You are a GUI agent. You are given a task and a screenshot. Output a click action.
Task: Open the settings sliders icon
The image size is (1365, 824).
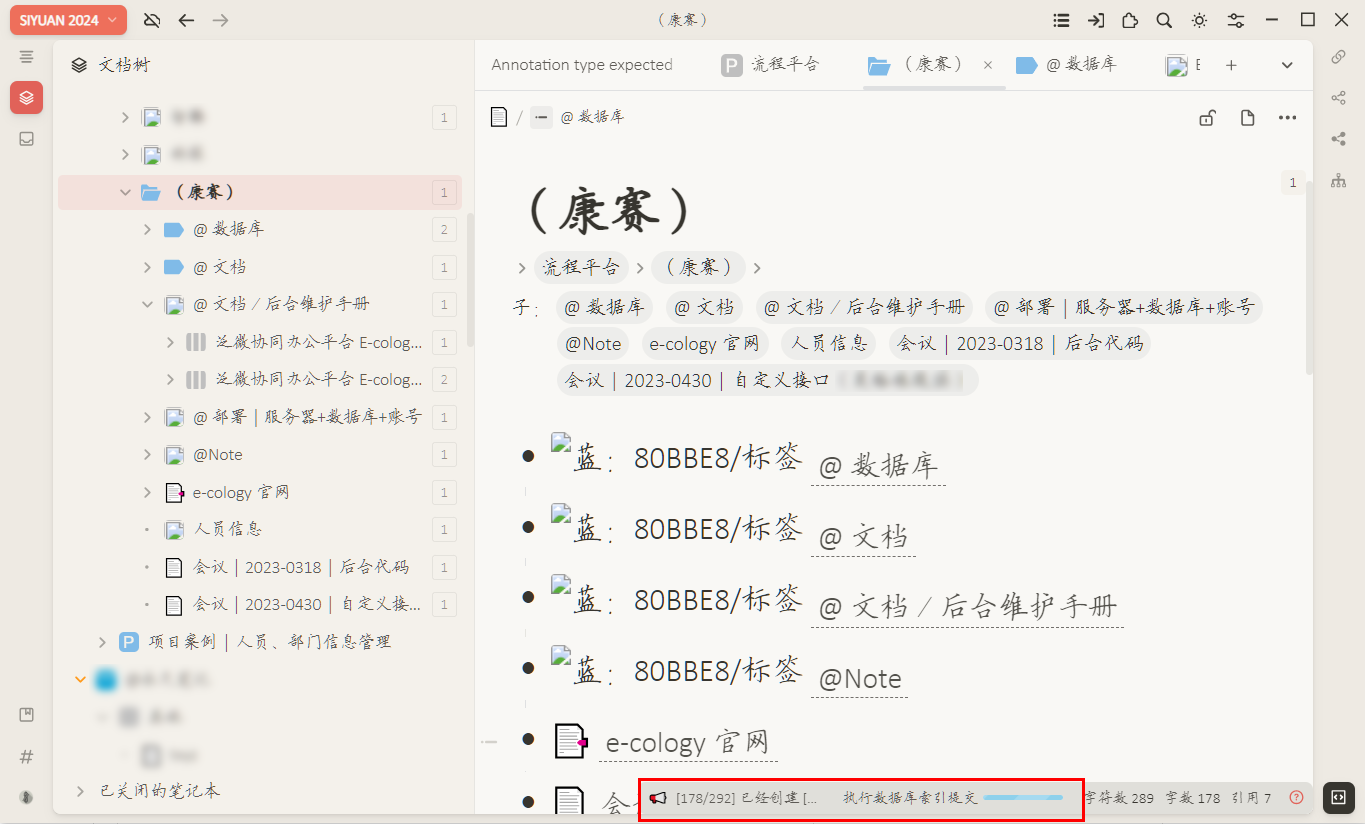click(1236, 20)
